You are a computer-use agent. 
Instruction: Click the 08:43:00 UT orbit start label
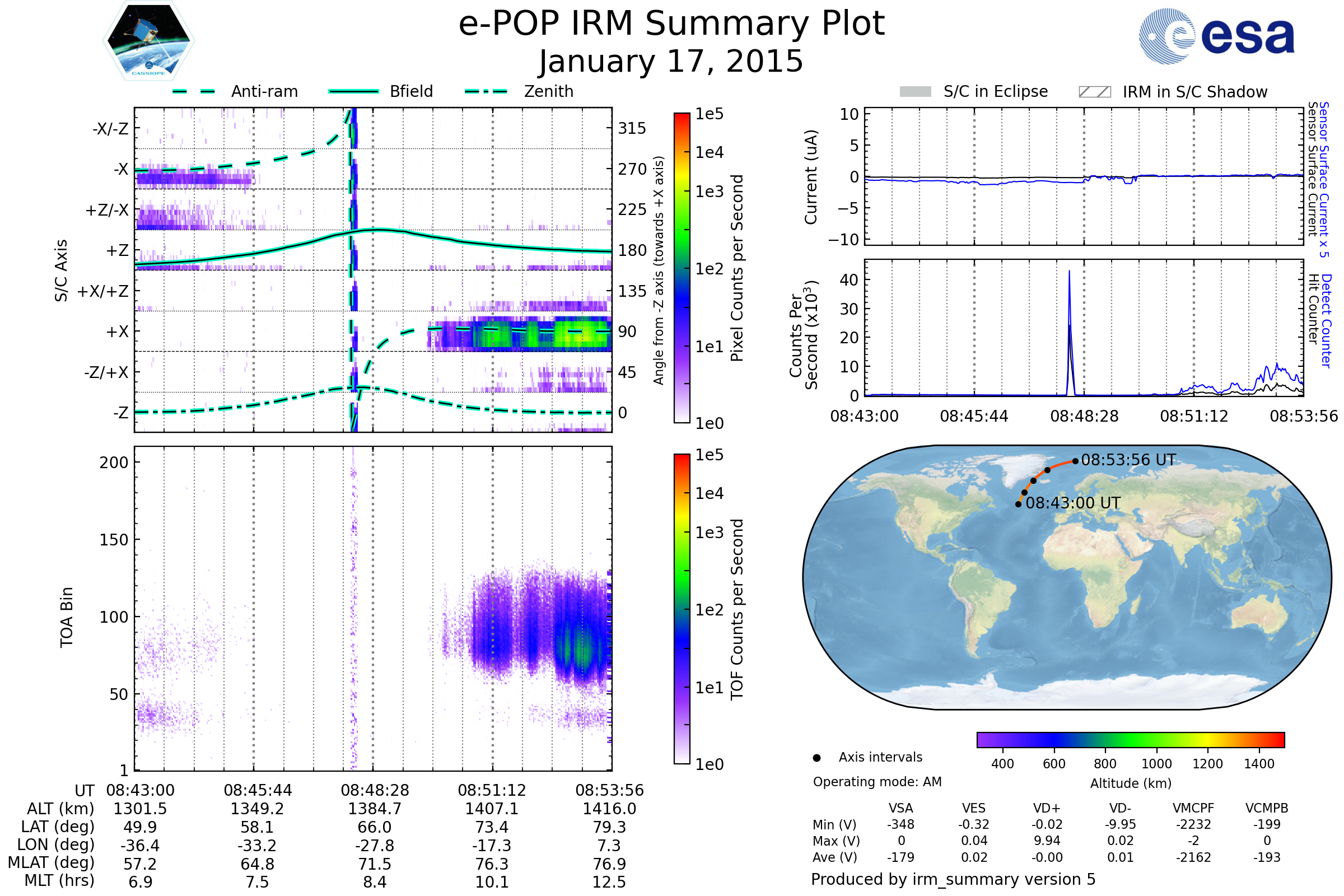coord(1072,503)
